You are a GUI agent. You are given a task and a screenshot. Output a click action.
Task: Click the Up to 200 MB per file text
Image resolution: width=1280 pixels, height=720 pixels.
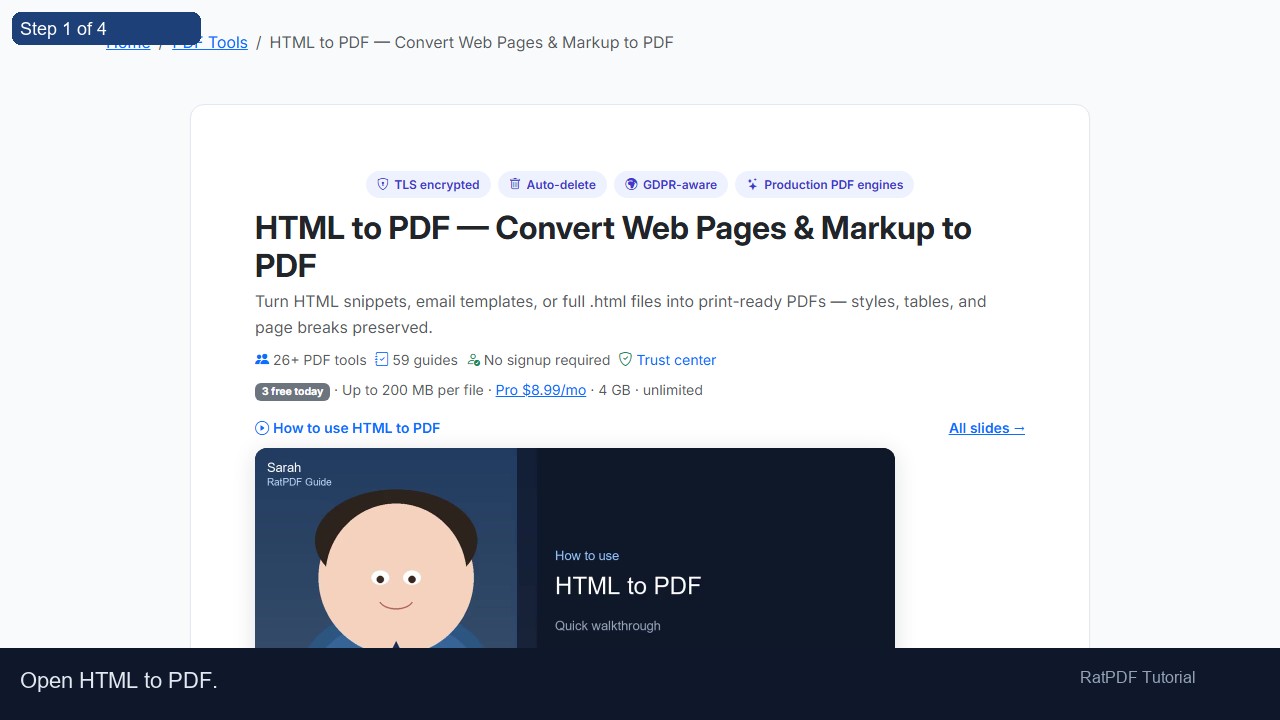point(413,390)
